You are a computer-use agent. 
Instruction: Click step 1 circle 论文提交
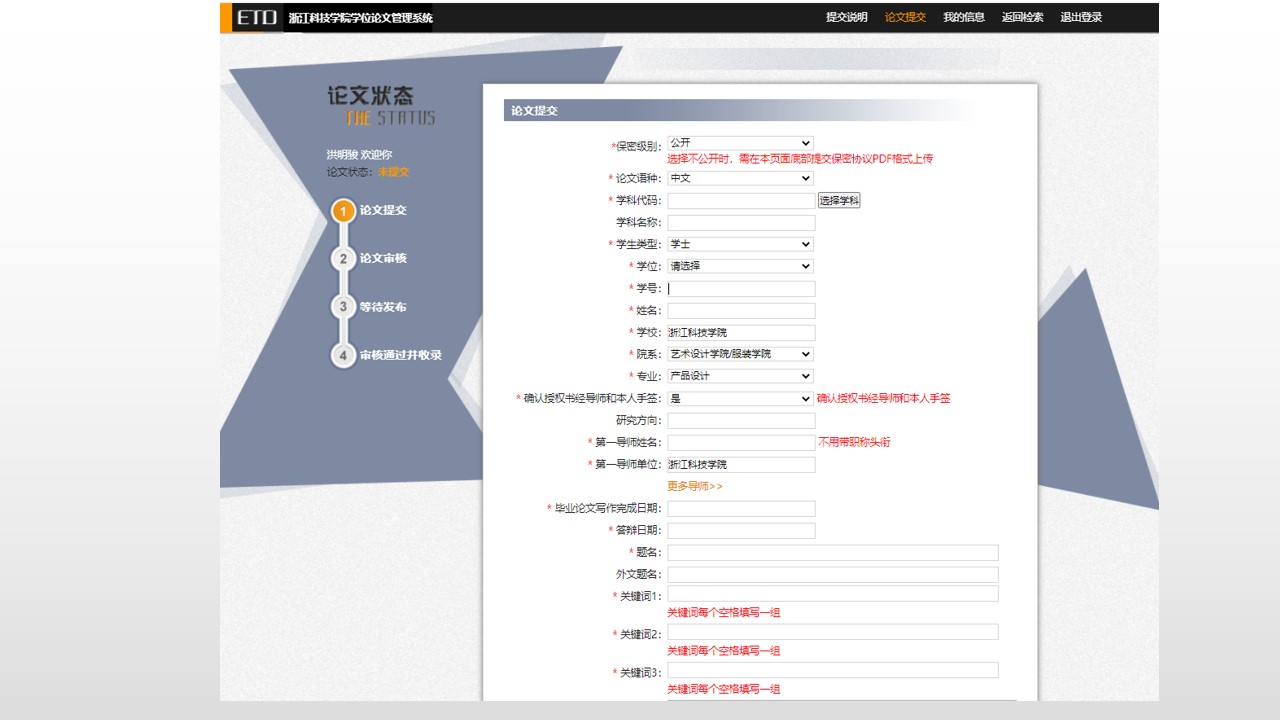343,211
